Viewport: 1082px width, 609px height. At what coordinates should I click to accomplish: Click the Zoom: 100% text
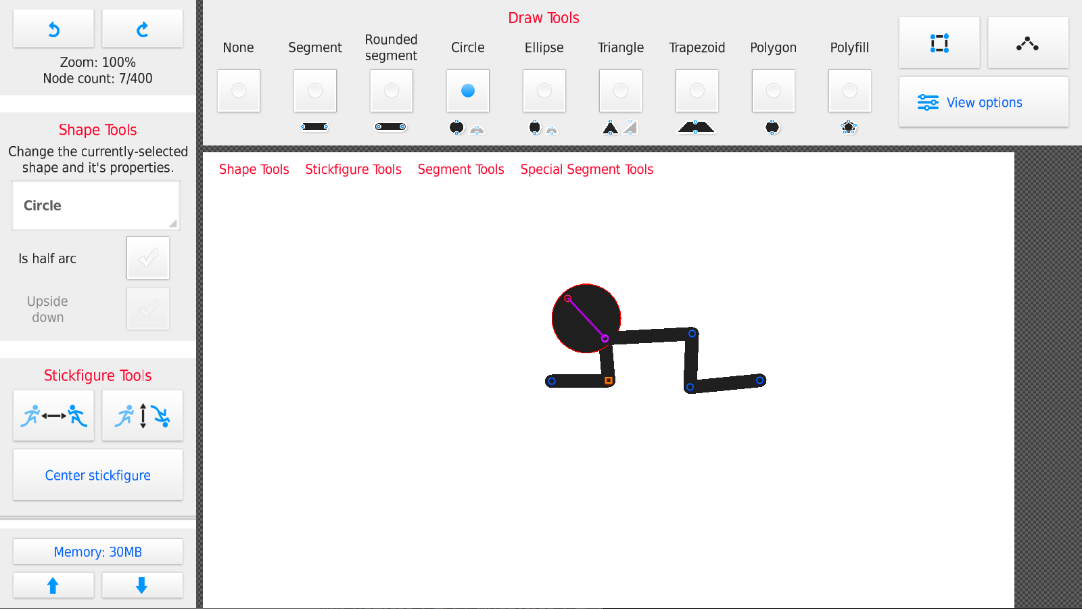[98, 62]
